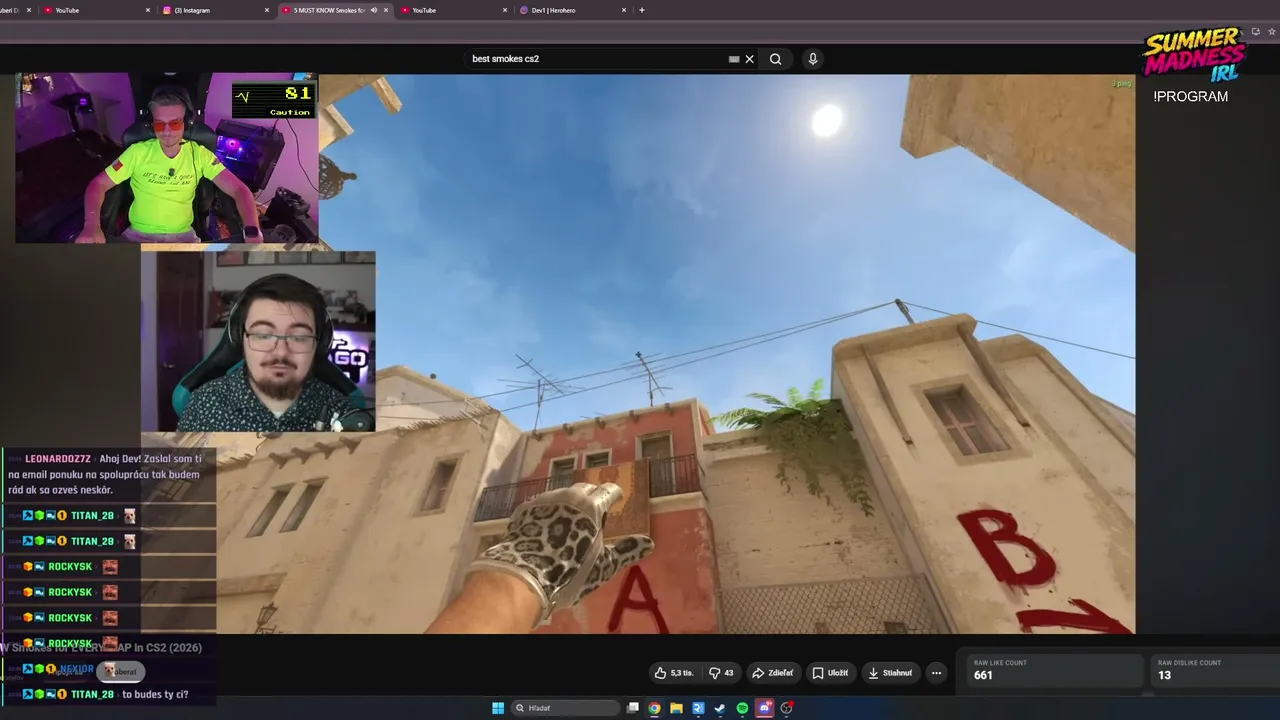1280x720 pixels.
Task: Save the video with the Uložiť button
Action: coord(830,673)
